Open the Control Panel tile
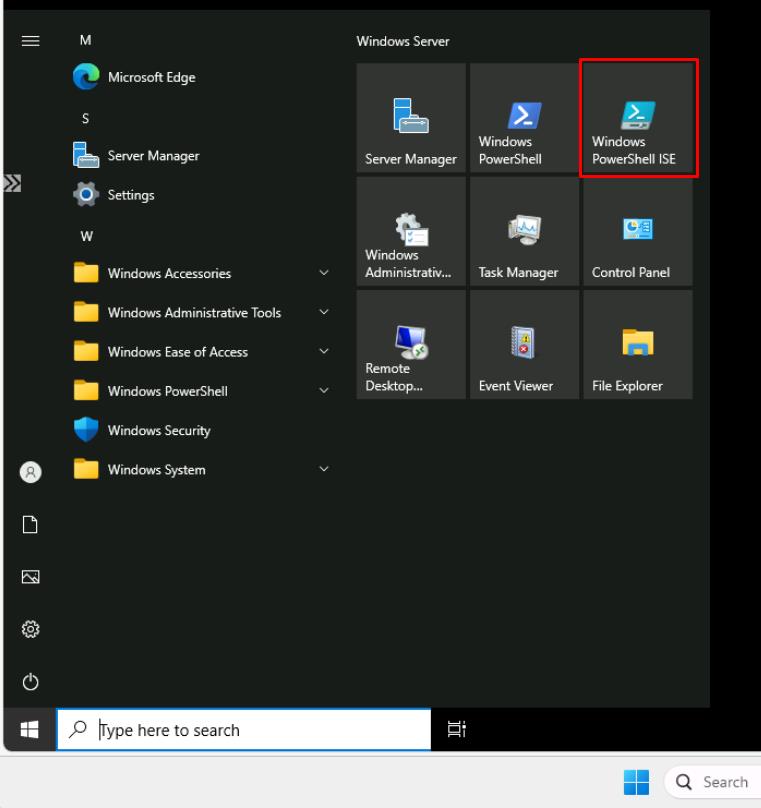761x808 pixels. tap(638, 232)
